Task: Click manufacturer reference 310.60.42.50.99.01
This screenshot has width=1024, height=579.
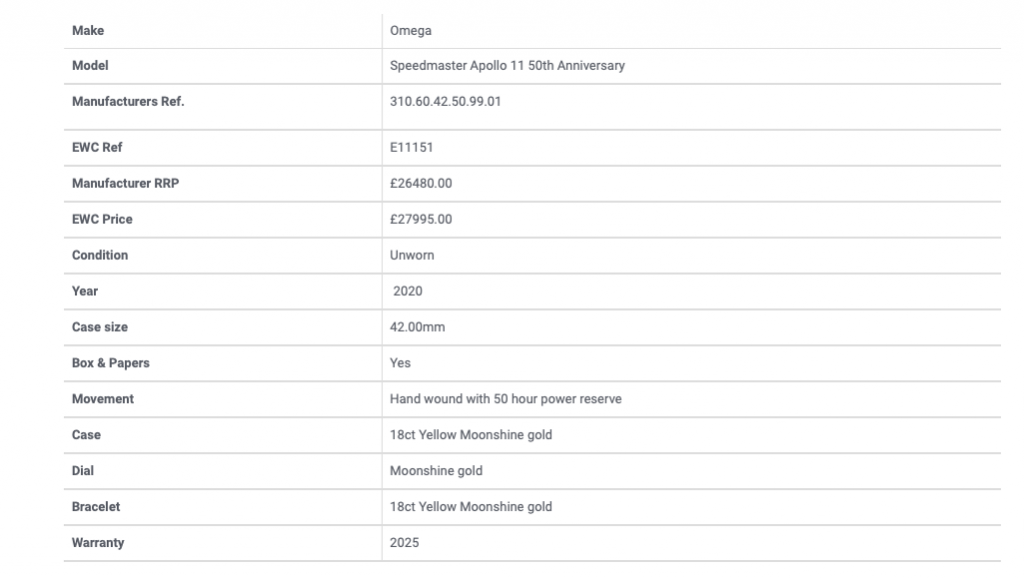Action: click(445, 102)
